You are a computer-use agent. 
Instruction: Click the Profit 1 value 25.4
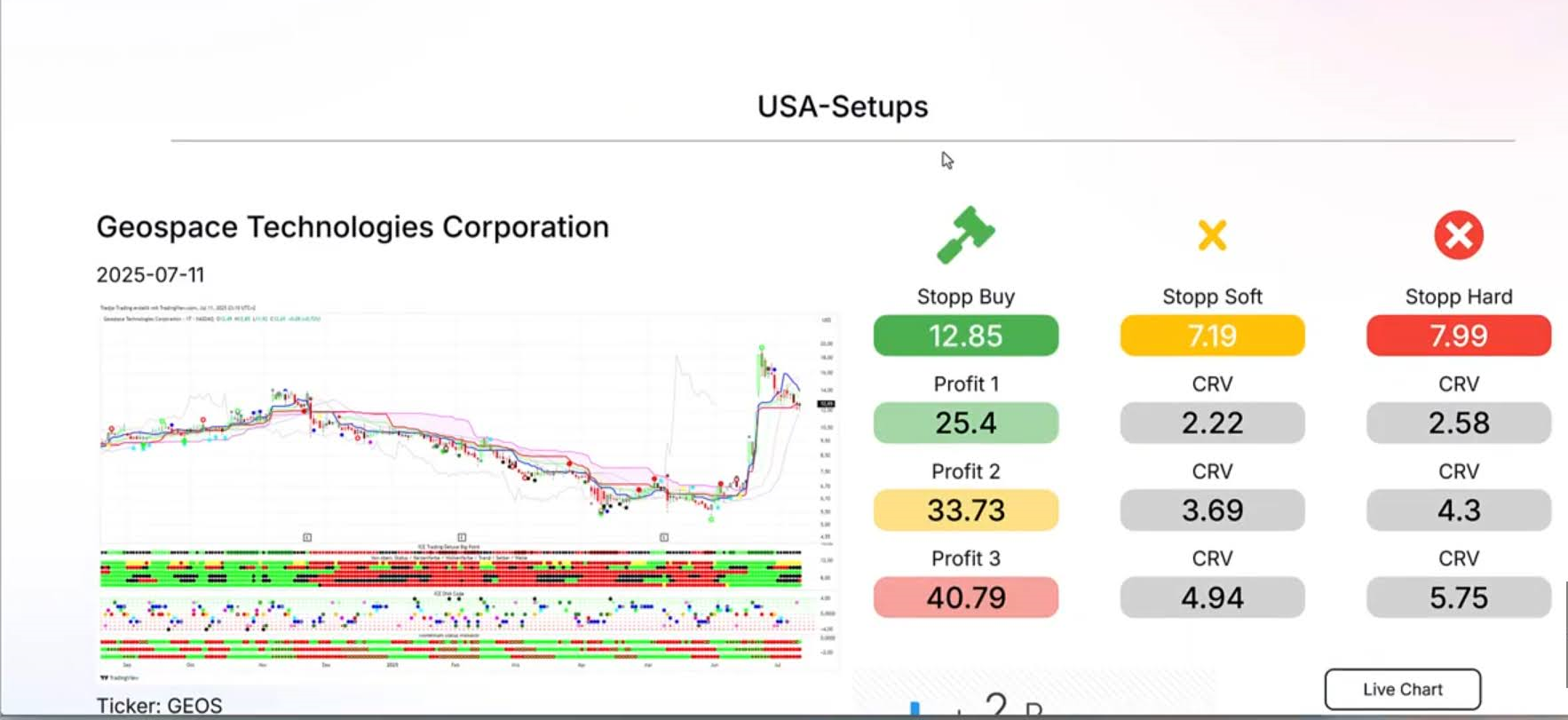point(966,423)
